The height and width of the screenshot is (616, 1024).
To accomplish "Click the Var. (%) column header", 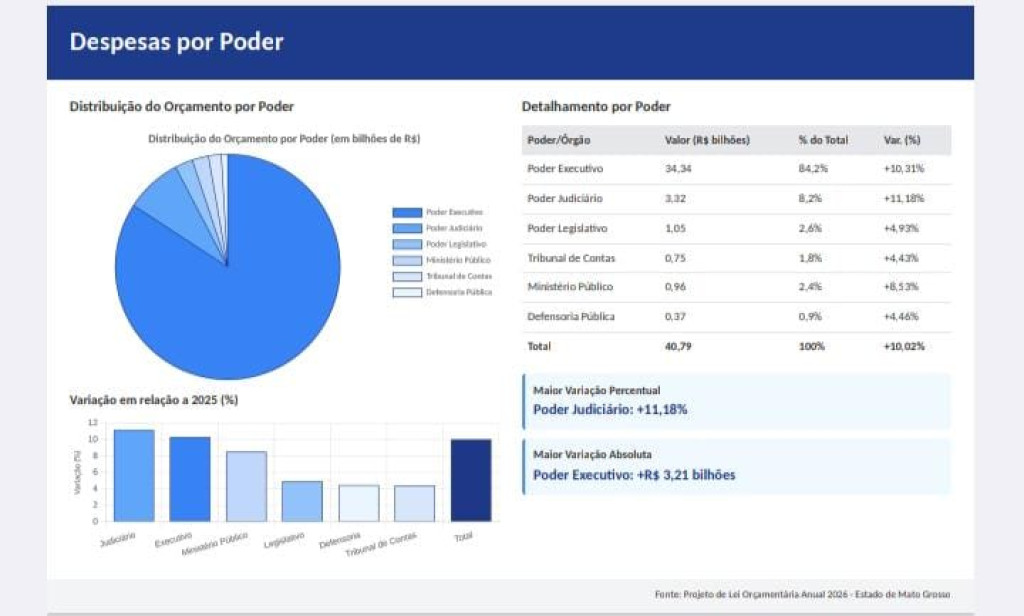I will click(902, 140).
